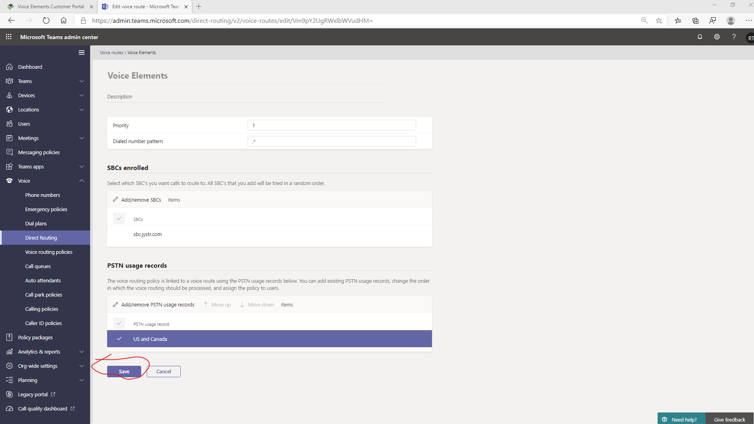Expand the Locations menu chevron
The image size is (754, 424).
pos(81,110)
